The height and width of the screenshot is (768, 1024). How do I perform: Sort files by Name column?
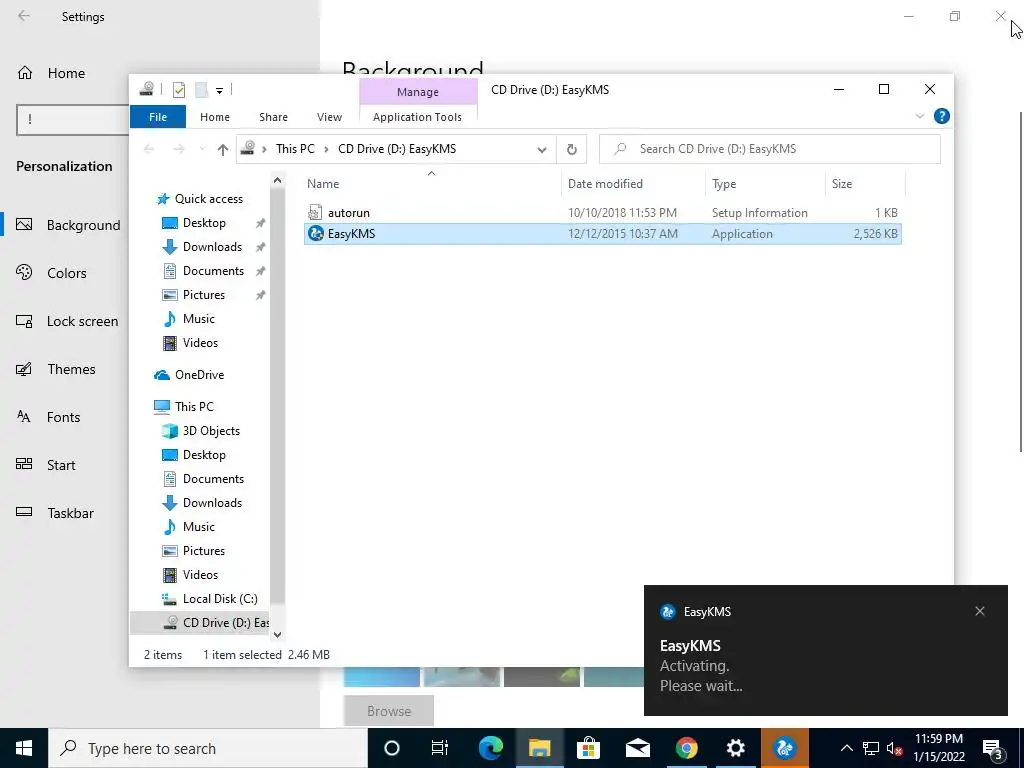coord(431,184)
